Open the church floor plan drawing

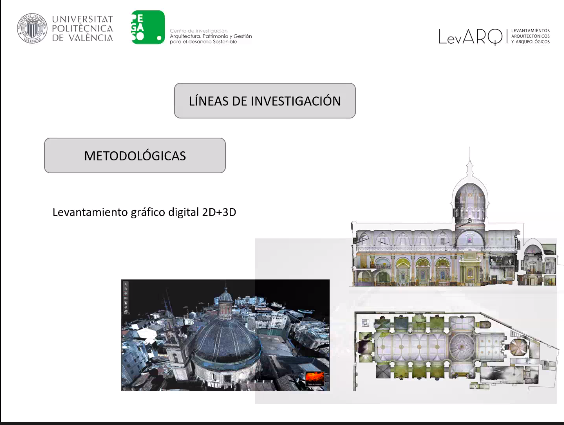(455, 351)
